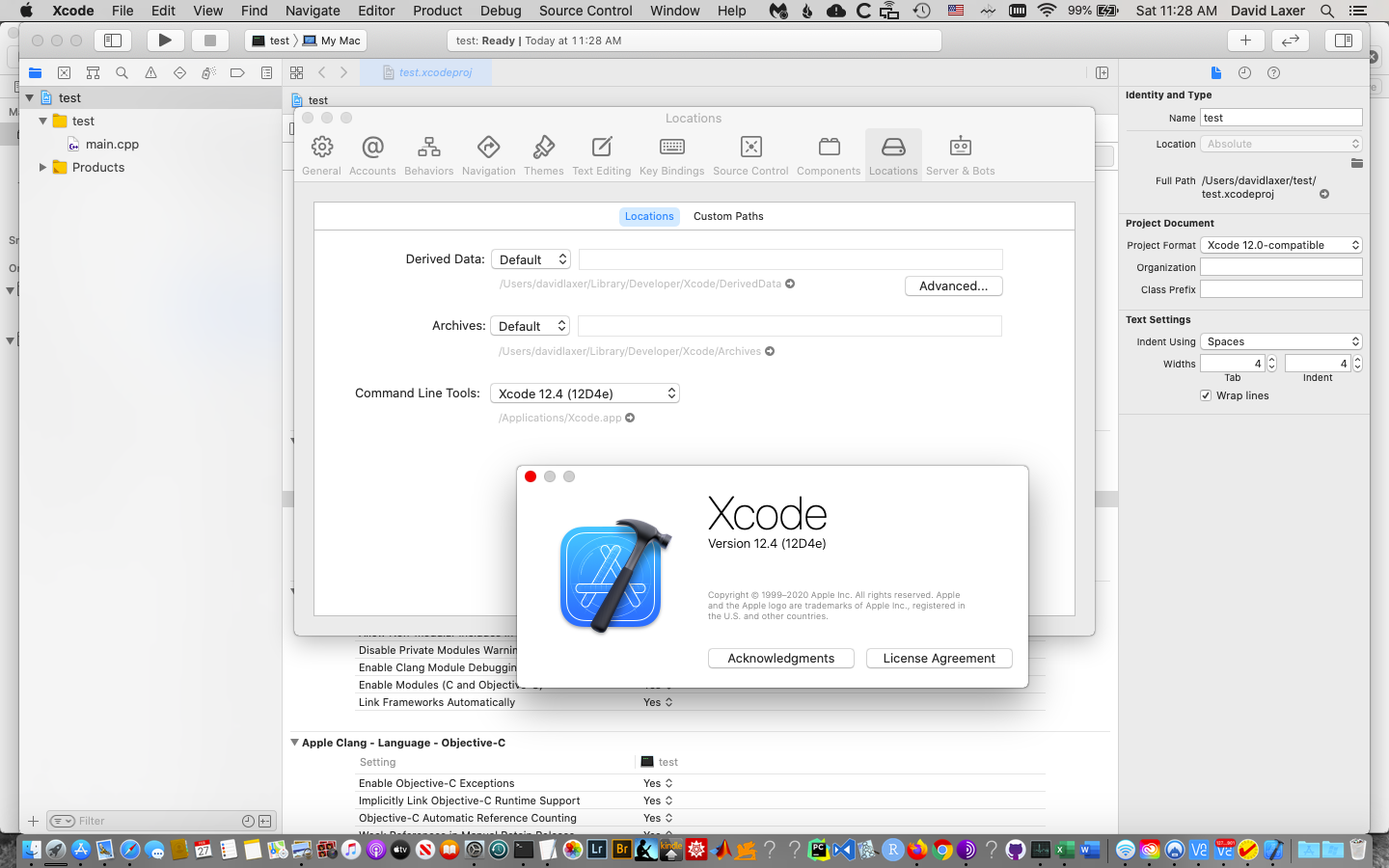
Task: Open the Debug menu in the menu bar
Action: coord(501,11)
